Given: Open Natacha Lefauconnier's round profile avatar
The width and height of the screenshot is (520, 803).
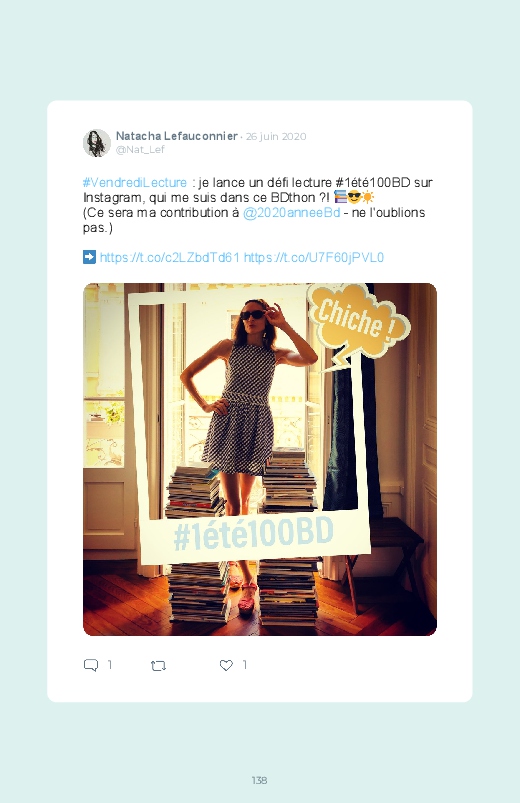Looking at the screenshot, I should 97,143.
